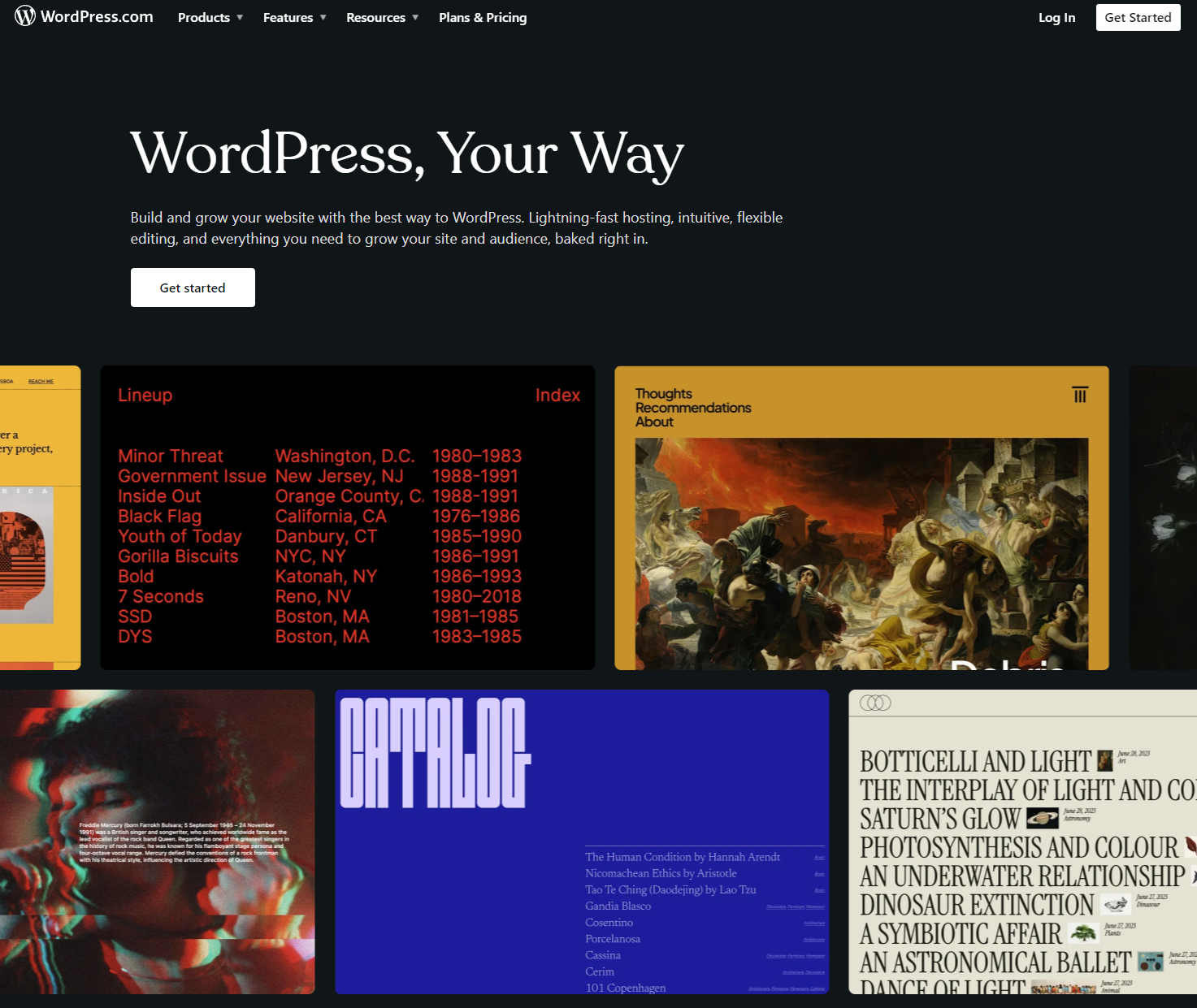Viewport: 1197px width, 1008px height.
Task: Click the A Symbiotic Affair headline
Action: pos(961,934)
